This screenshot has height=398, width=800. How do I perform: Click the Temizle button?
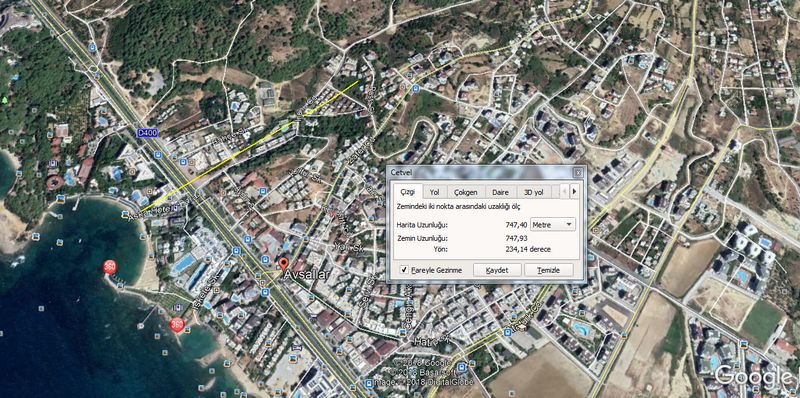click(x=548, y=270)
